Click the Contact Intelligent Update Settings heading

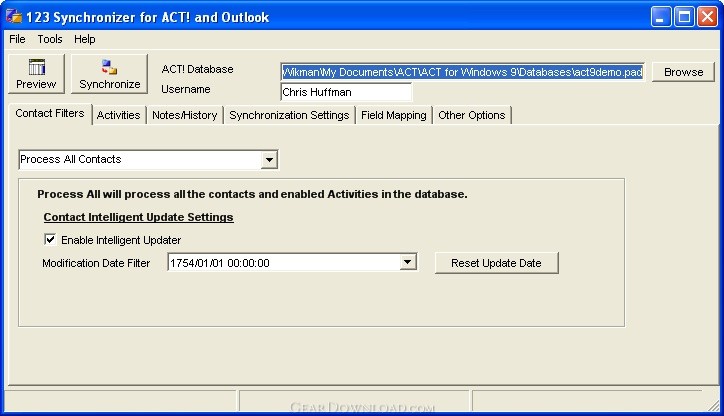(139, 217)
